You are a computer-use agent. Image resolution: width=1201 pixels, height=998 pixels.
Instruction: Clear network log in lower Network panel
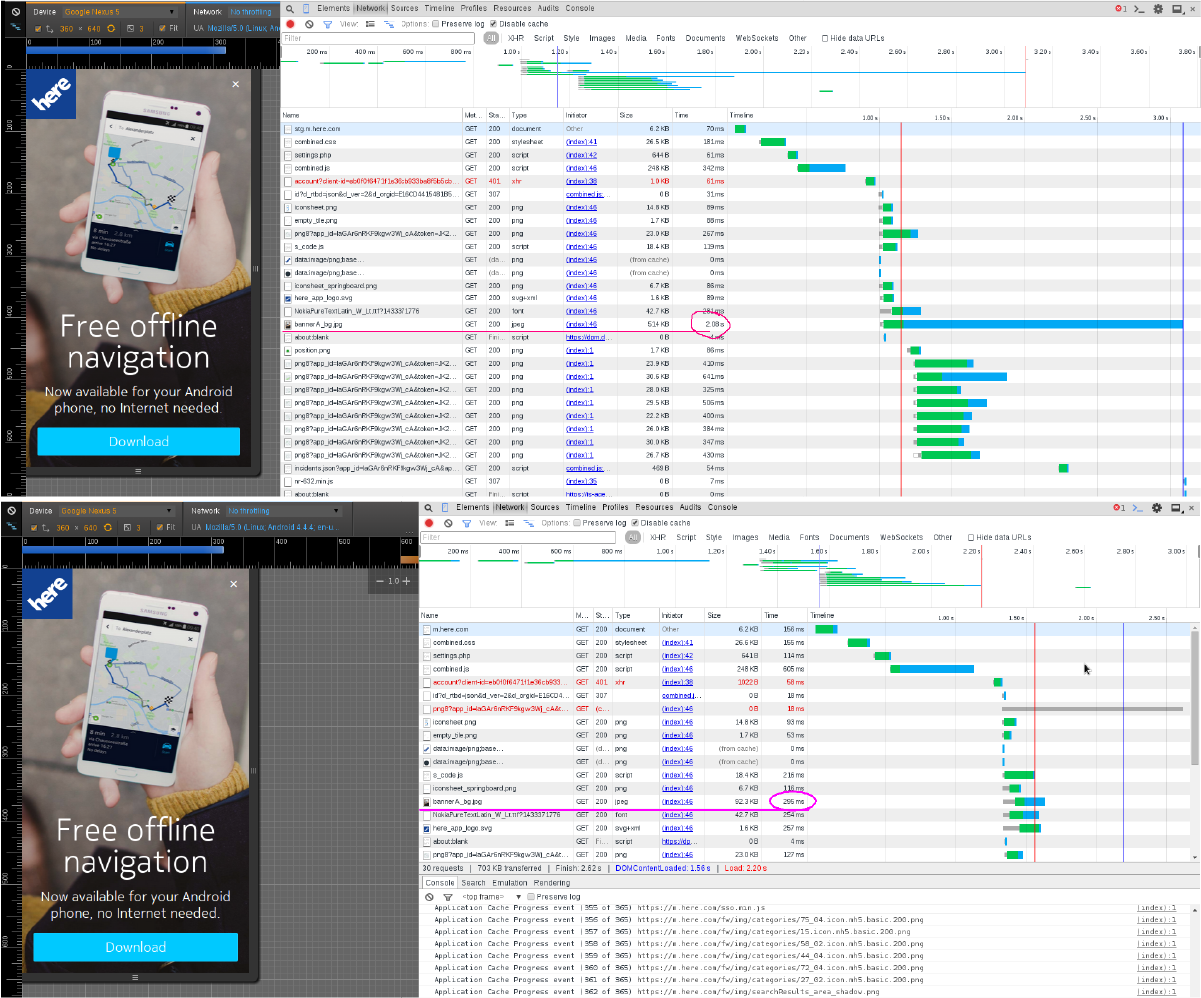448,523
